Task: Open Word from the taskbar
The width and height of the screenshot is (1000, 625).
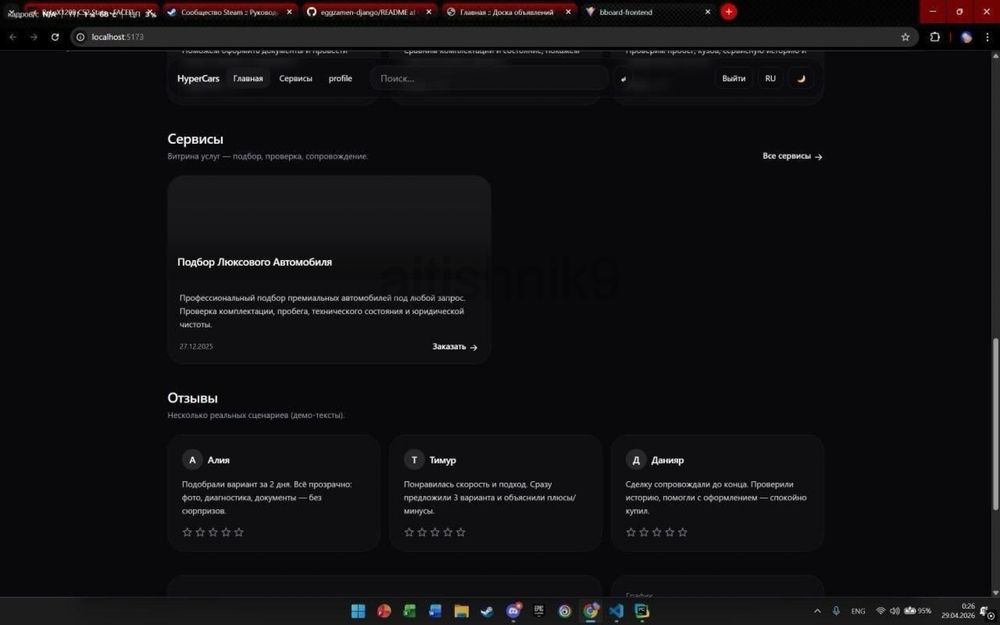Action: pyautogui.click(x=435, y=611)
